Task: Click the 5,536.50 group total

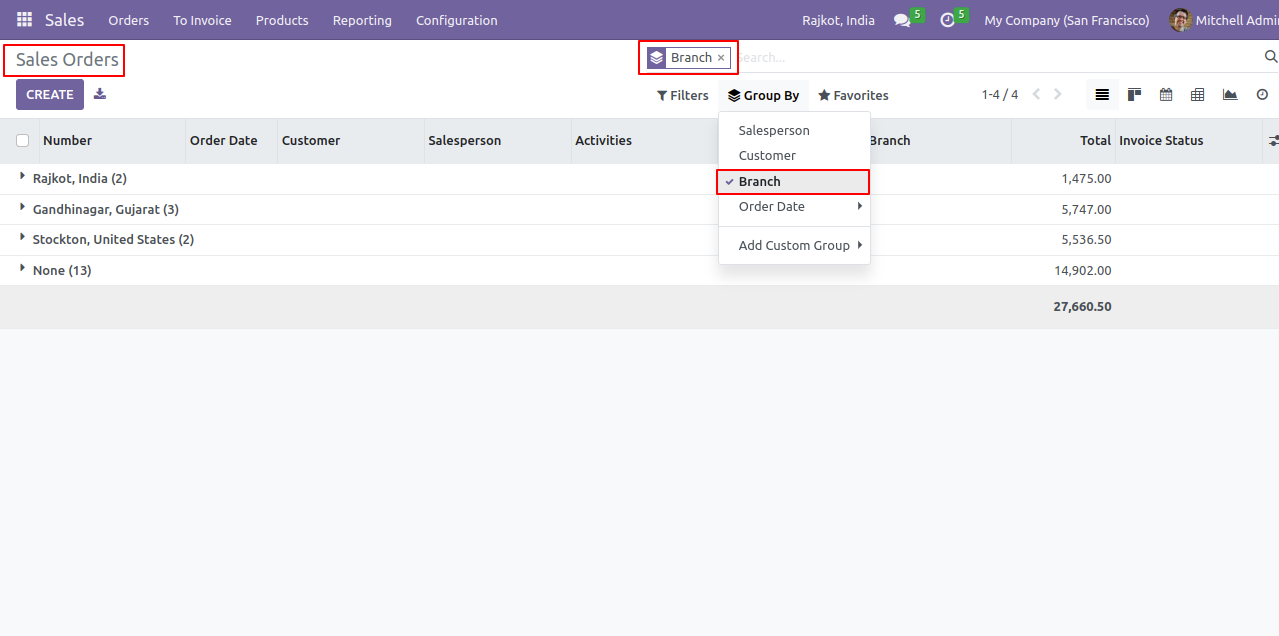Action: 1086,240
